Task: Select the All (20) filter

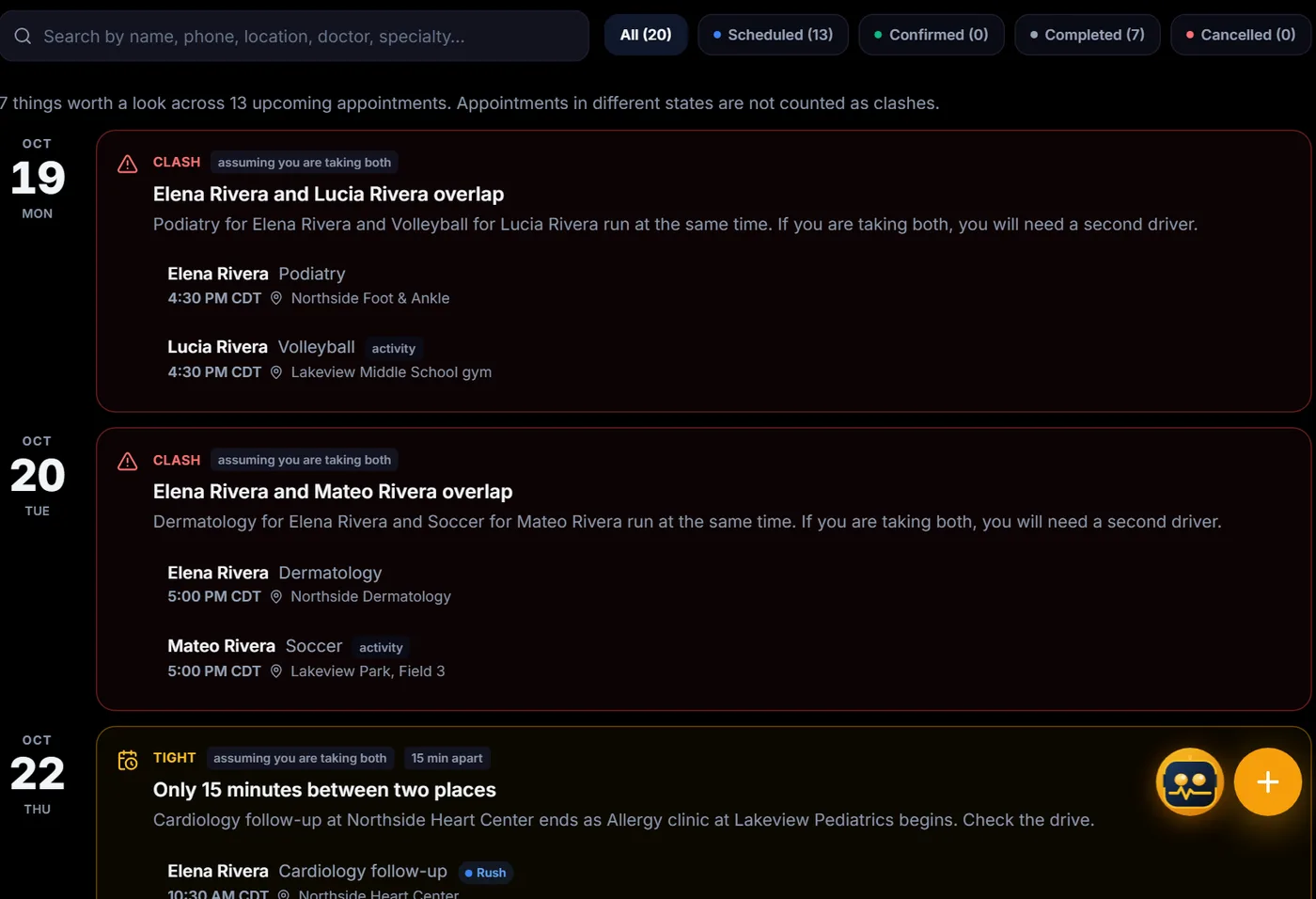Action: click(x=646, y=35)
